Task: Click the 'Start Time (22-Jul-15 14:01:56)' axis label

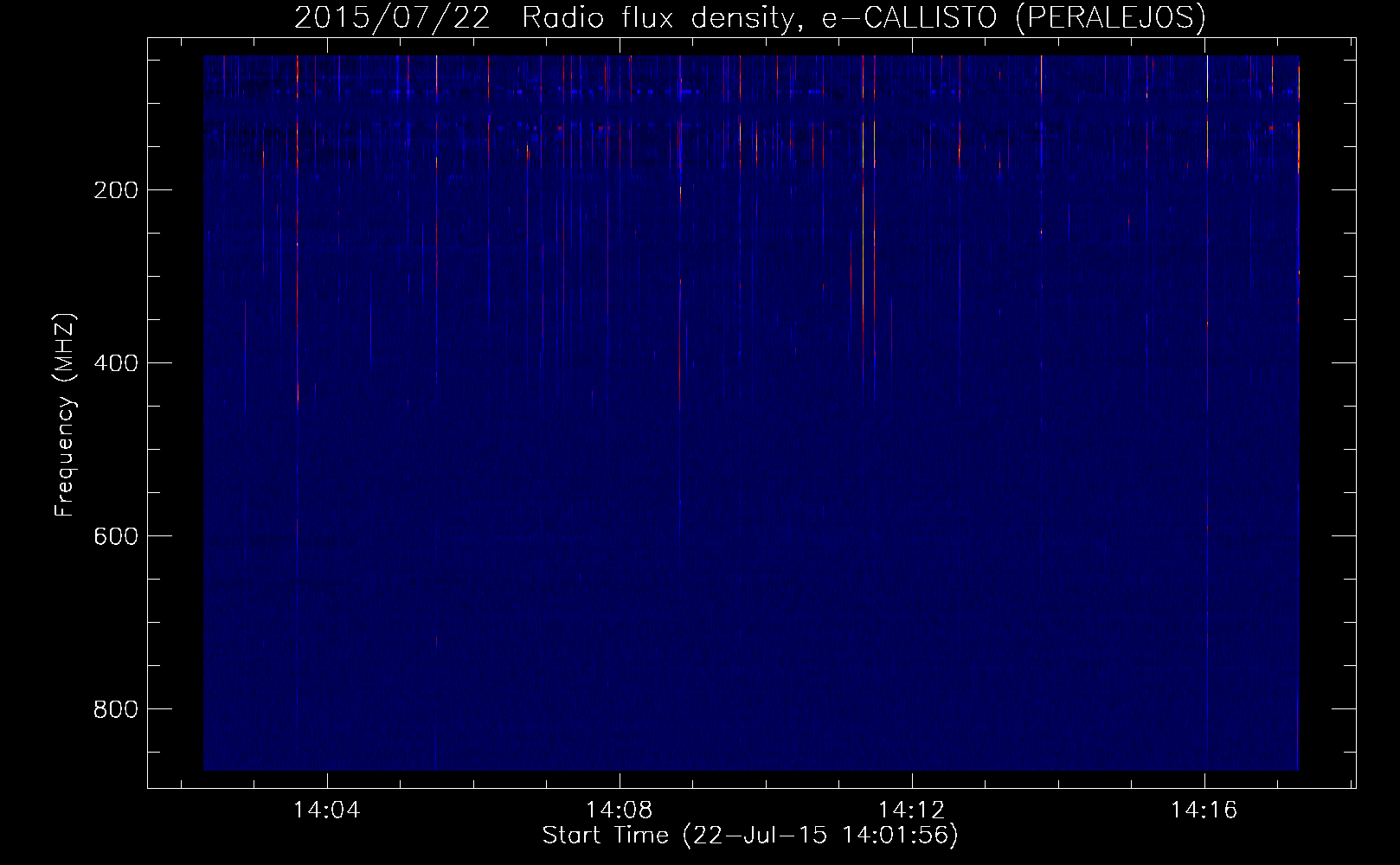Action: click(750, 836)
